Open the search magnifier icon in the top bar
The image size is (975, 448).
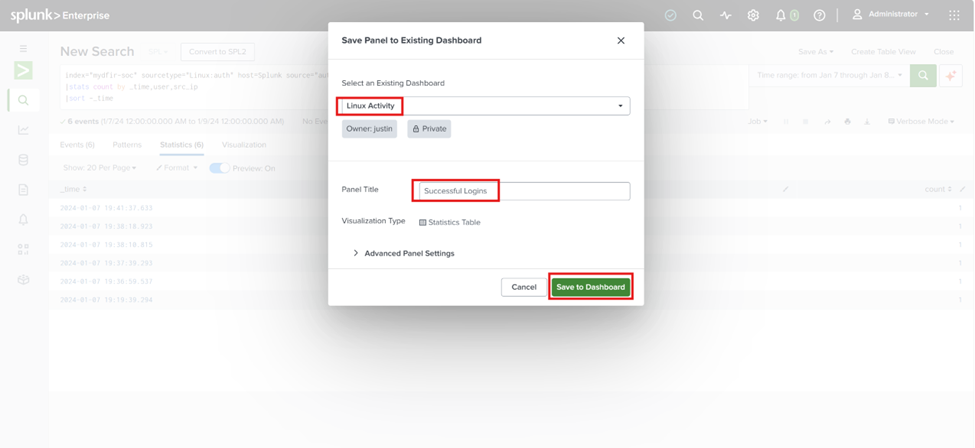[x=698, y=16]
